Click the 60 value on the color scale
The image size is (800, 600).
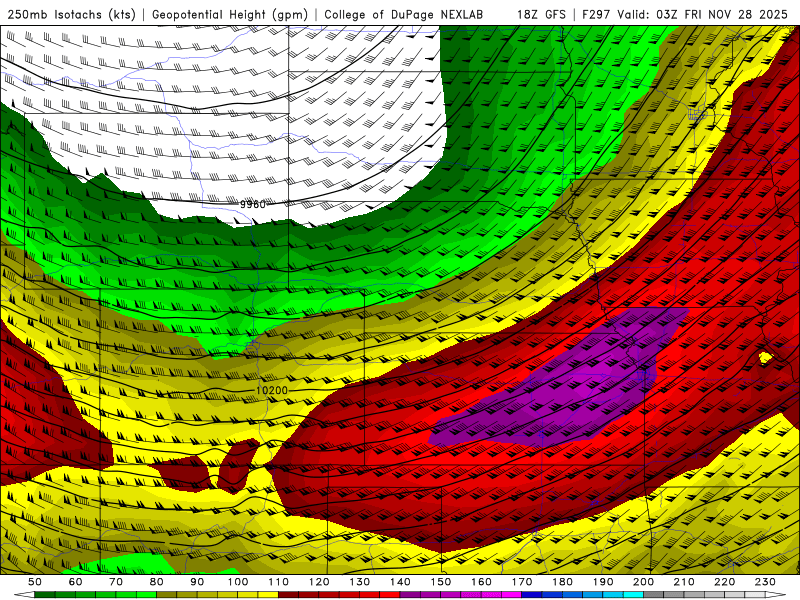click(75, 582)
